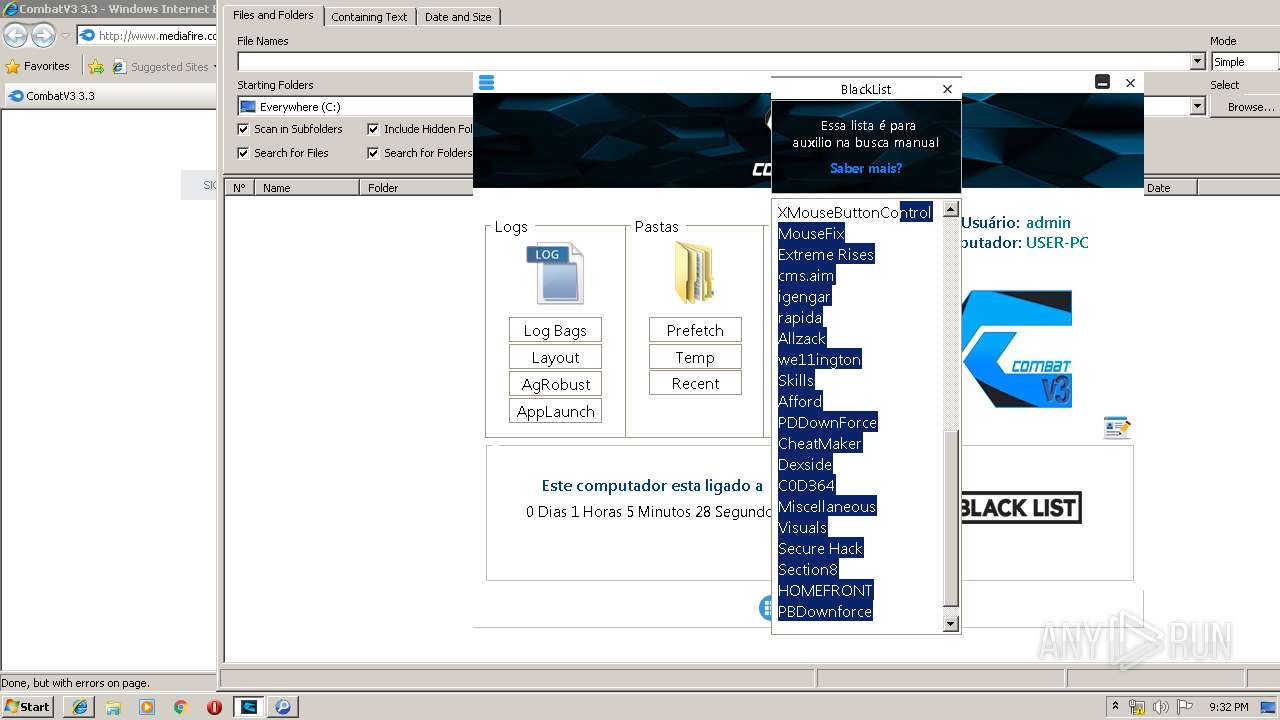This screenshot has width=1280, height=720.
Task: Click the Suggested Sites favorites link
Action: 163,67
